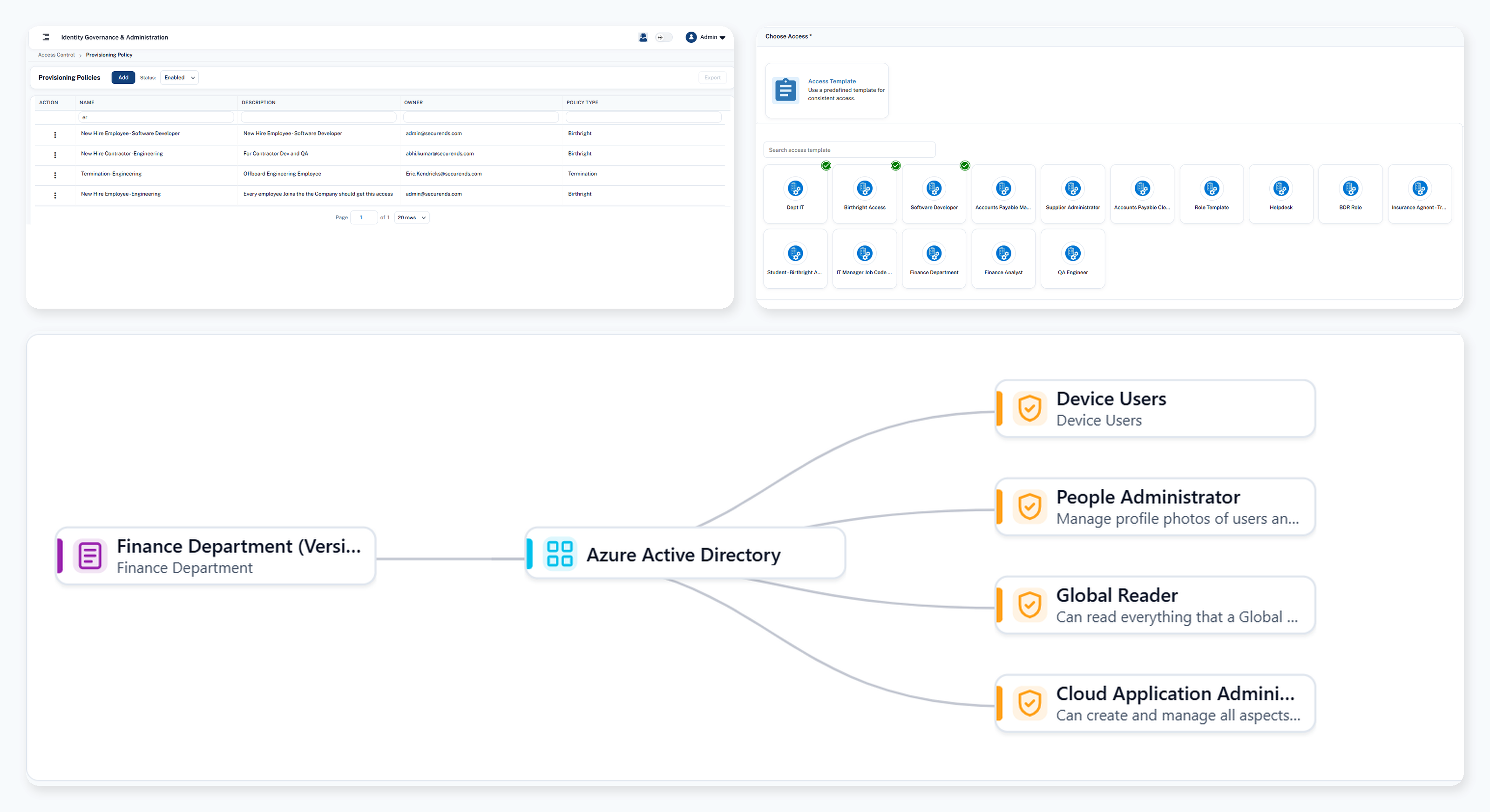Click the People Administrator role node
The image size is (1490, 812).
click(x=1155, y=507)
